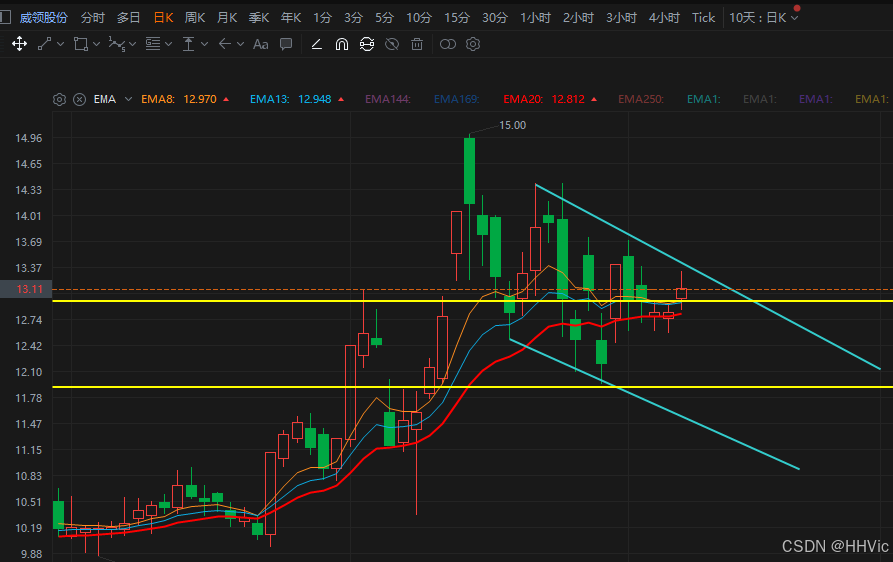
Task: Remove the EMA indicator with the X icon
Action: [x=80, y=100]
